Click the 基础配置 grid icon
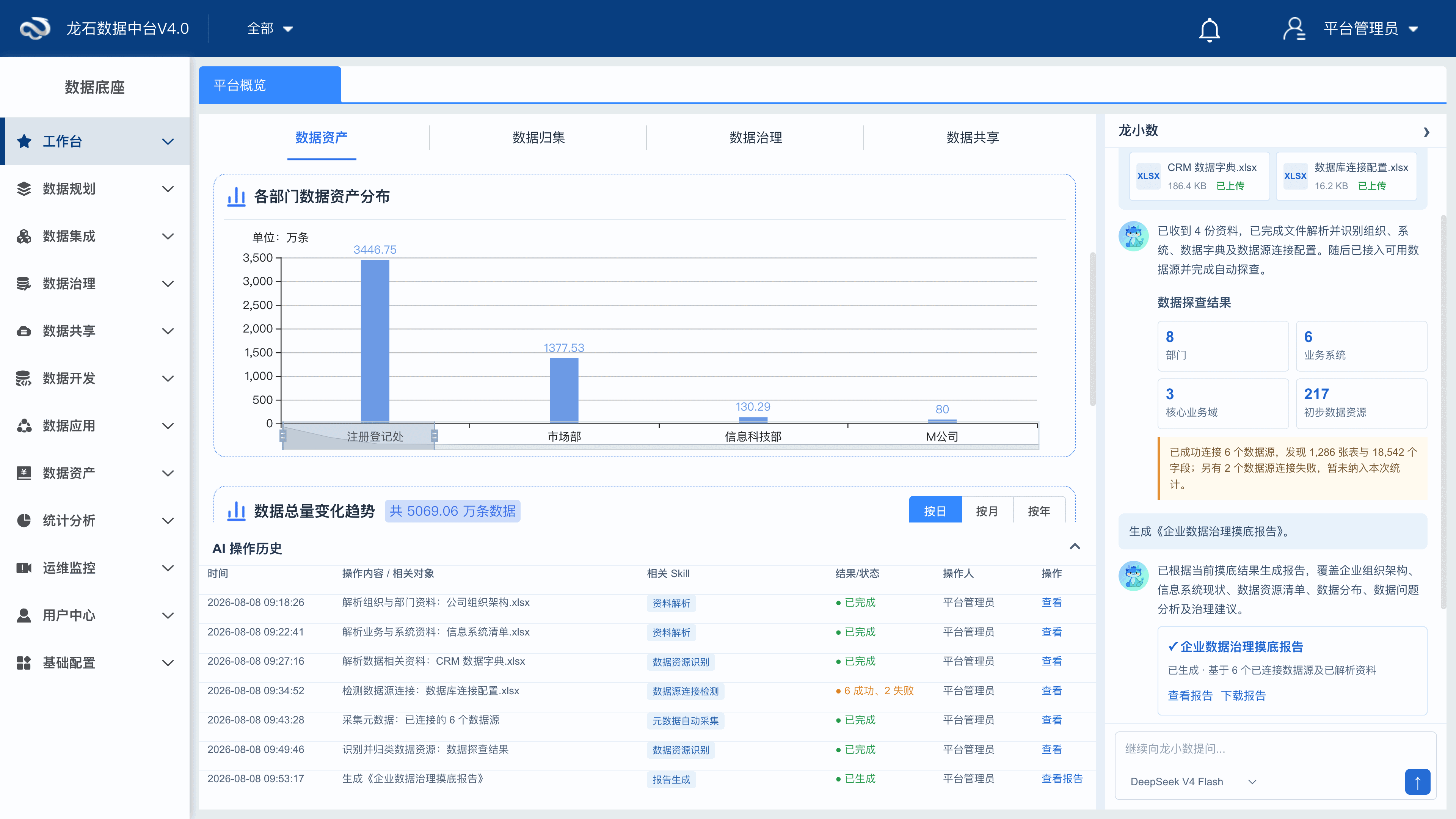This screenshot has height=819, width=1456. [24, 663]
